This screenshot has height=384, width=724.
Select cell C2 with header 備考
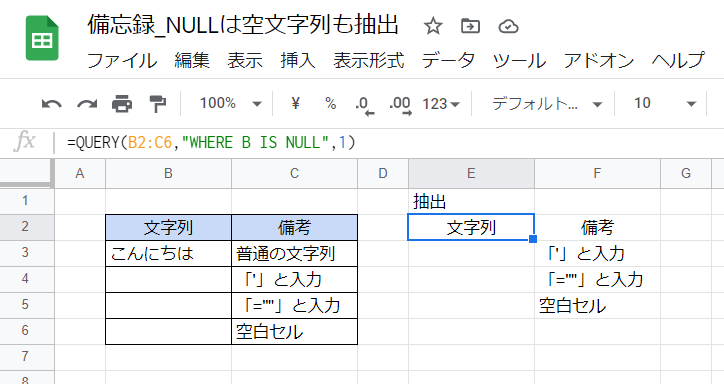294,227
